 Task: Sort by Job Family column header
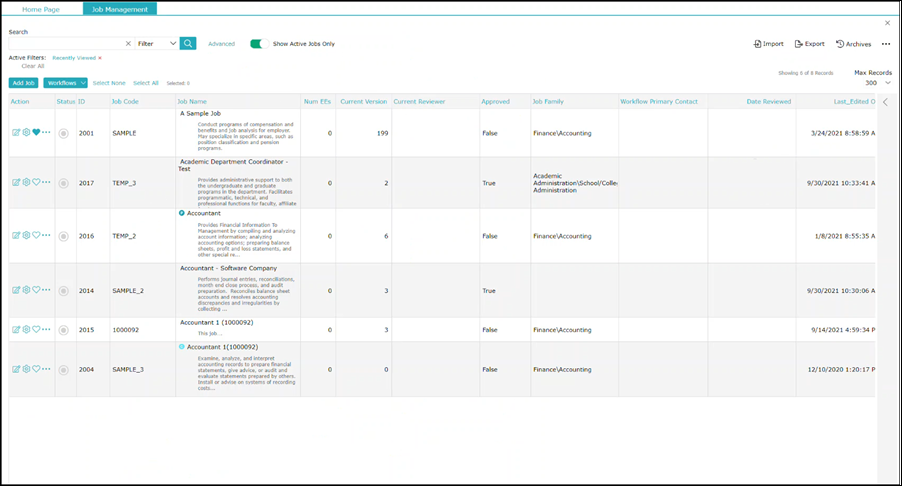click(548, 102)
